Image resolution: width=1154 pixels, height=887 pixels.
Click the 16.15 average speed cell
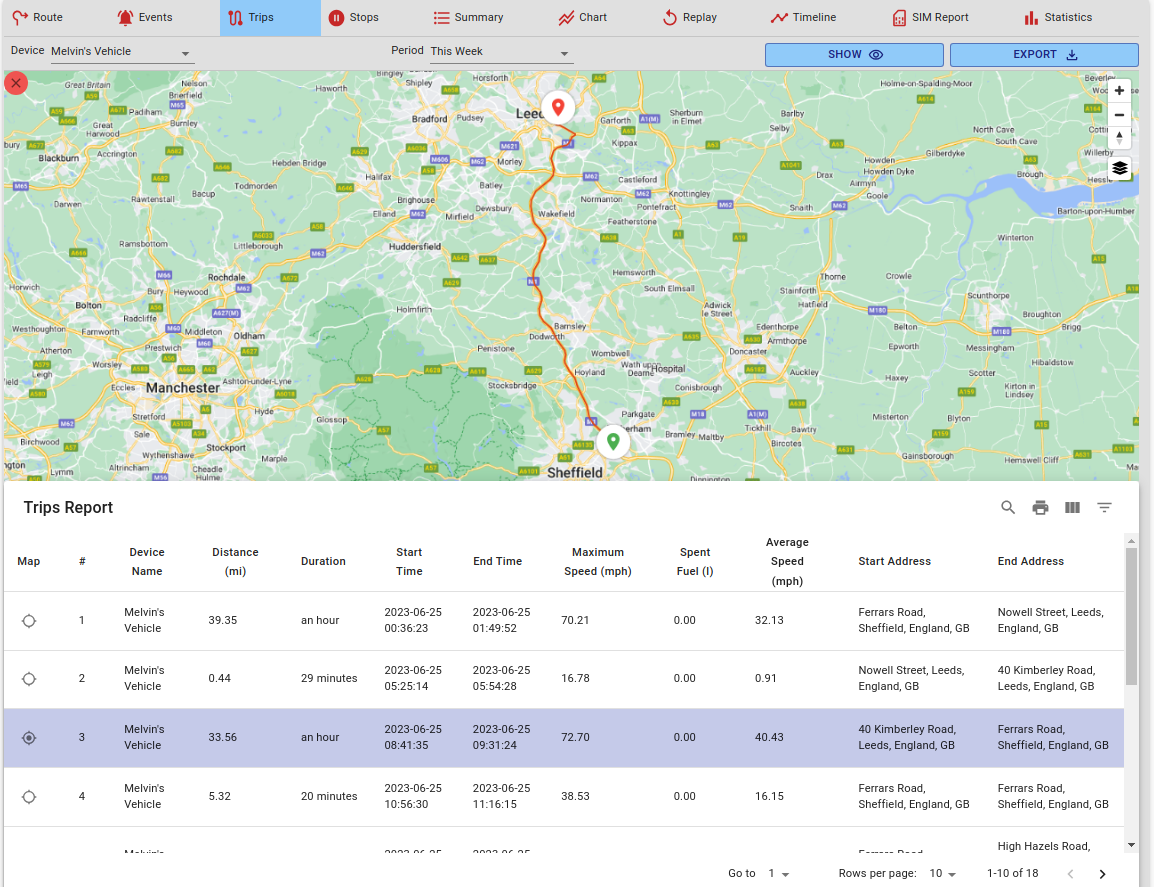769,796
